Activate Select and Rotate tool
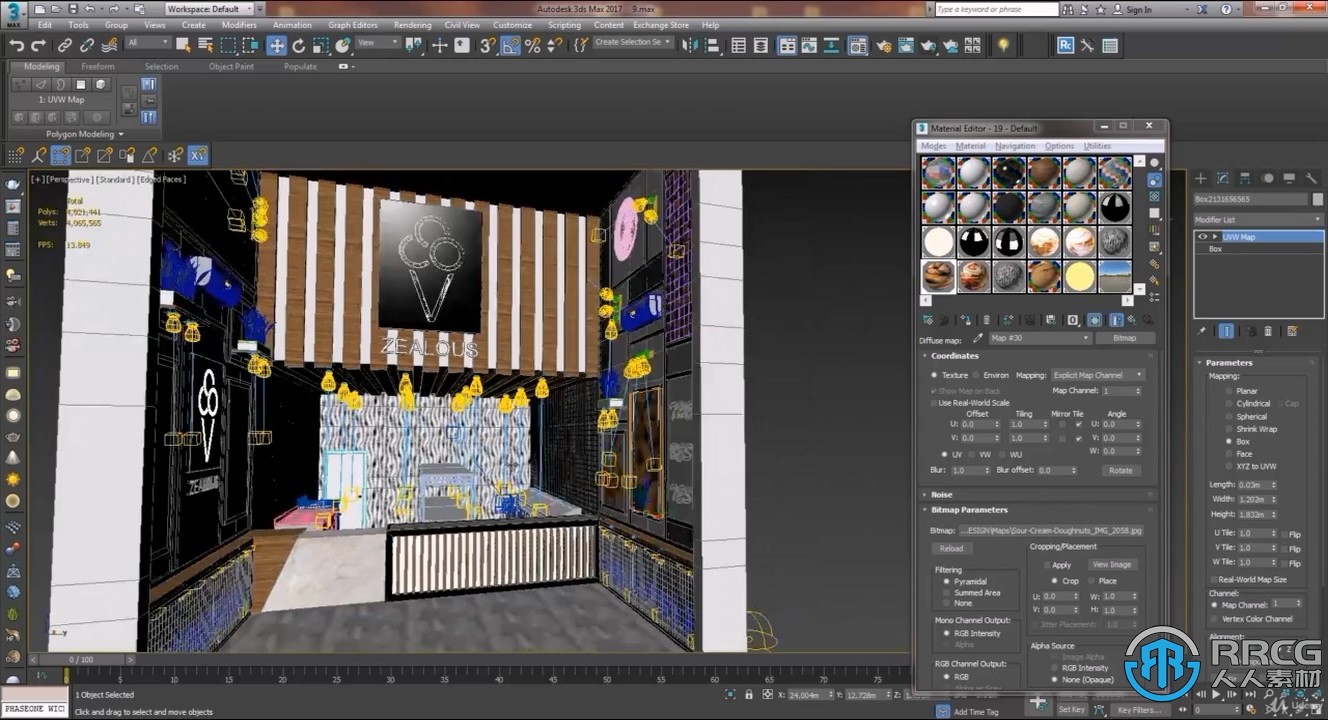 click(298, 45)
